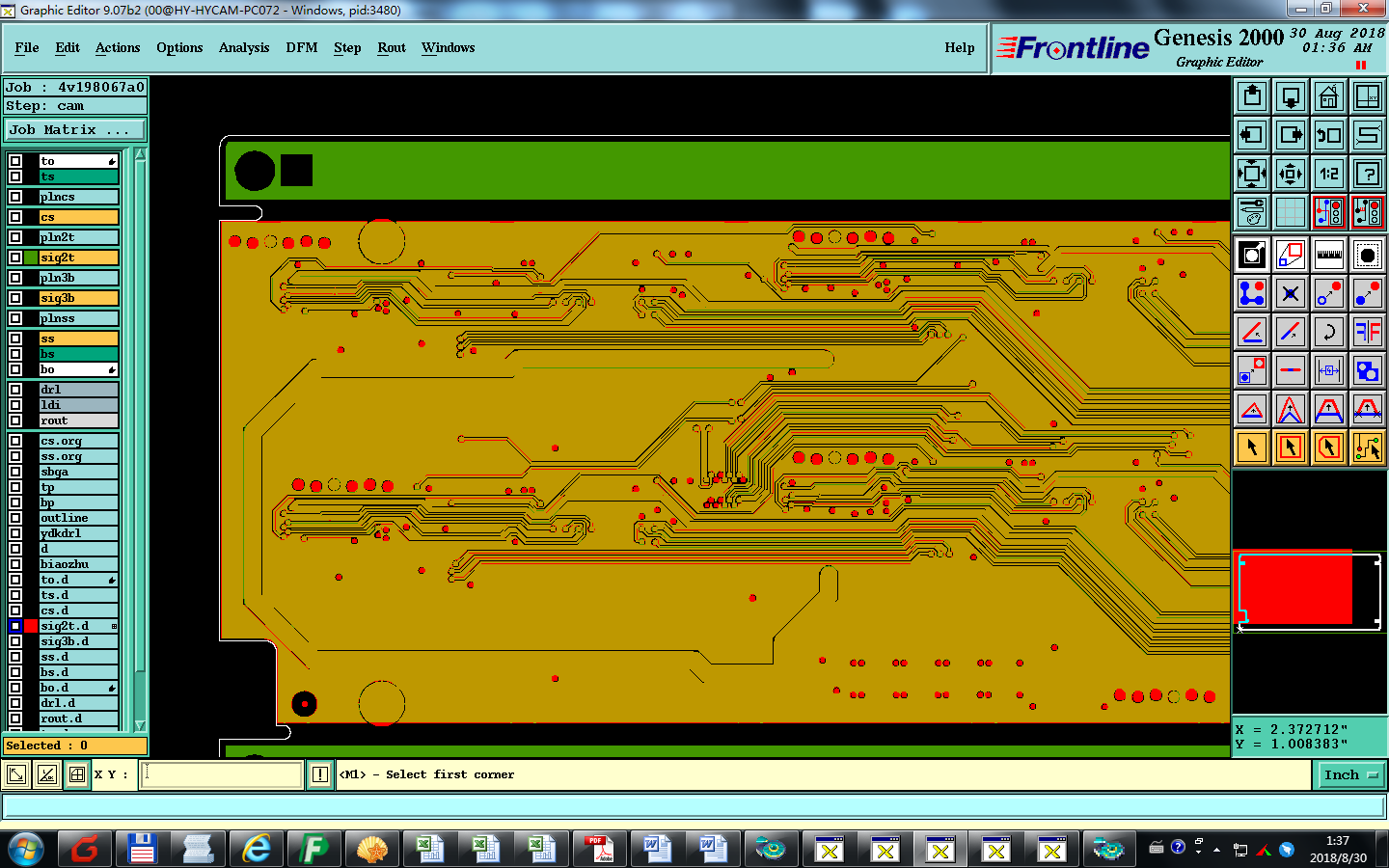
Task: Click the zoom out arrows icon
Action: point(1252,174)
